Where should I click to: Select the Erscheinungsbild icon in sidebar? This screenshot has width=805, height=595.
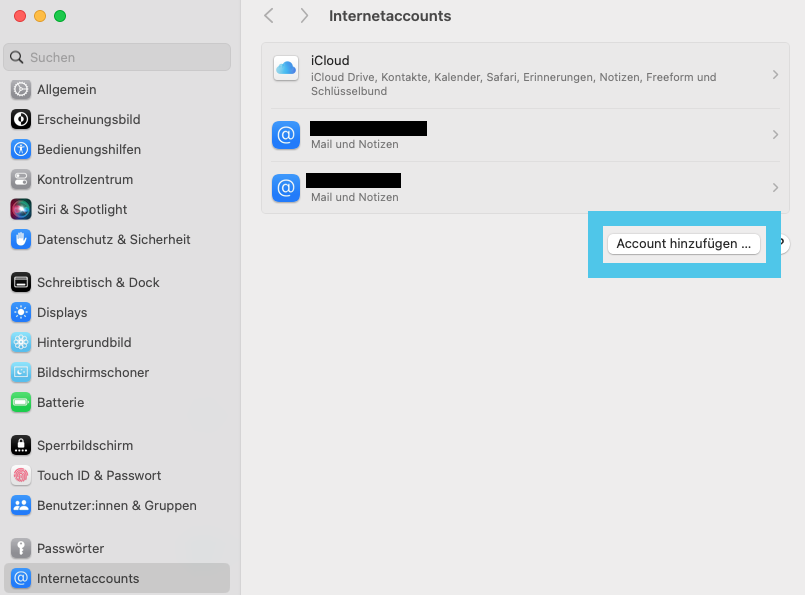tap(21, 119)
